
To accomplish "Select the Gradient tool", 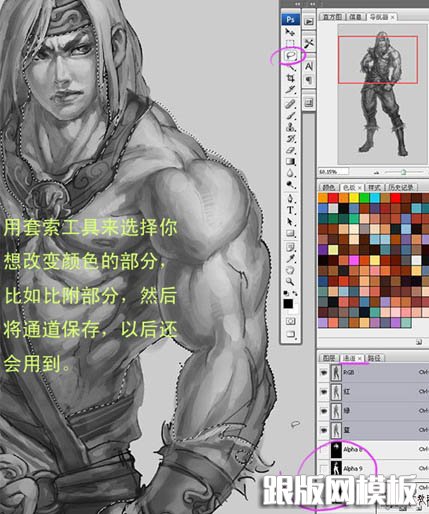I will [291, 162].
